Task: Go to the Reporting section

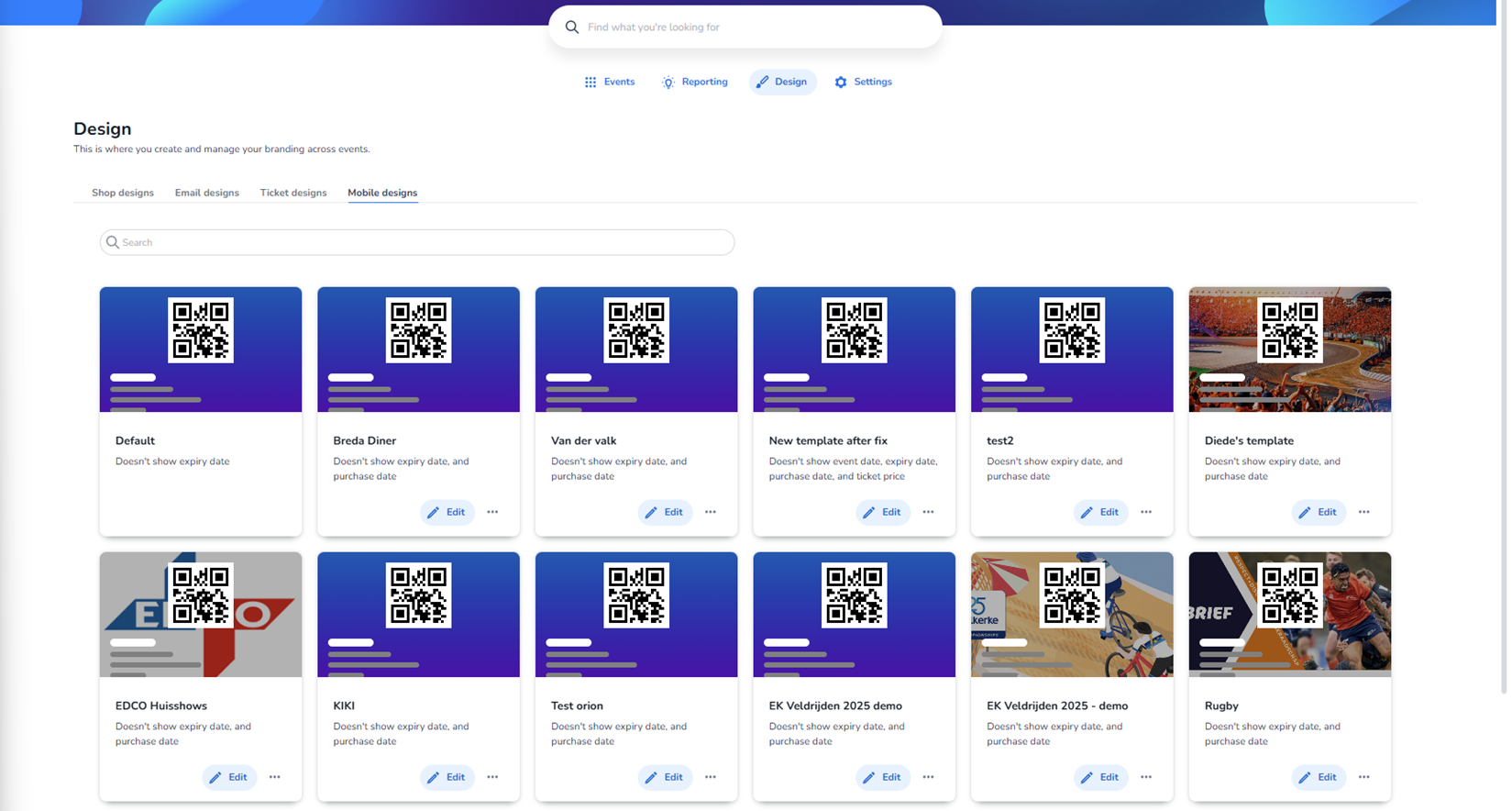Action: click(694, 82)
